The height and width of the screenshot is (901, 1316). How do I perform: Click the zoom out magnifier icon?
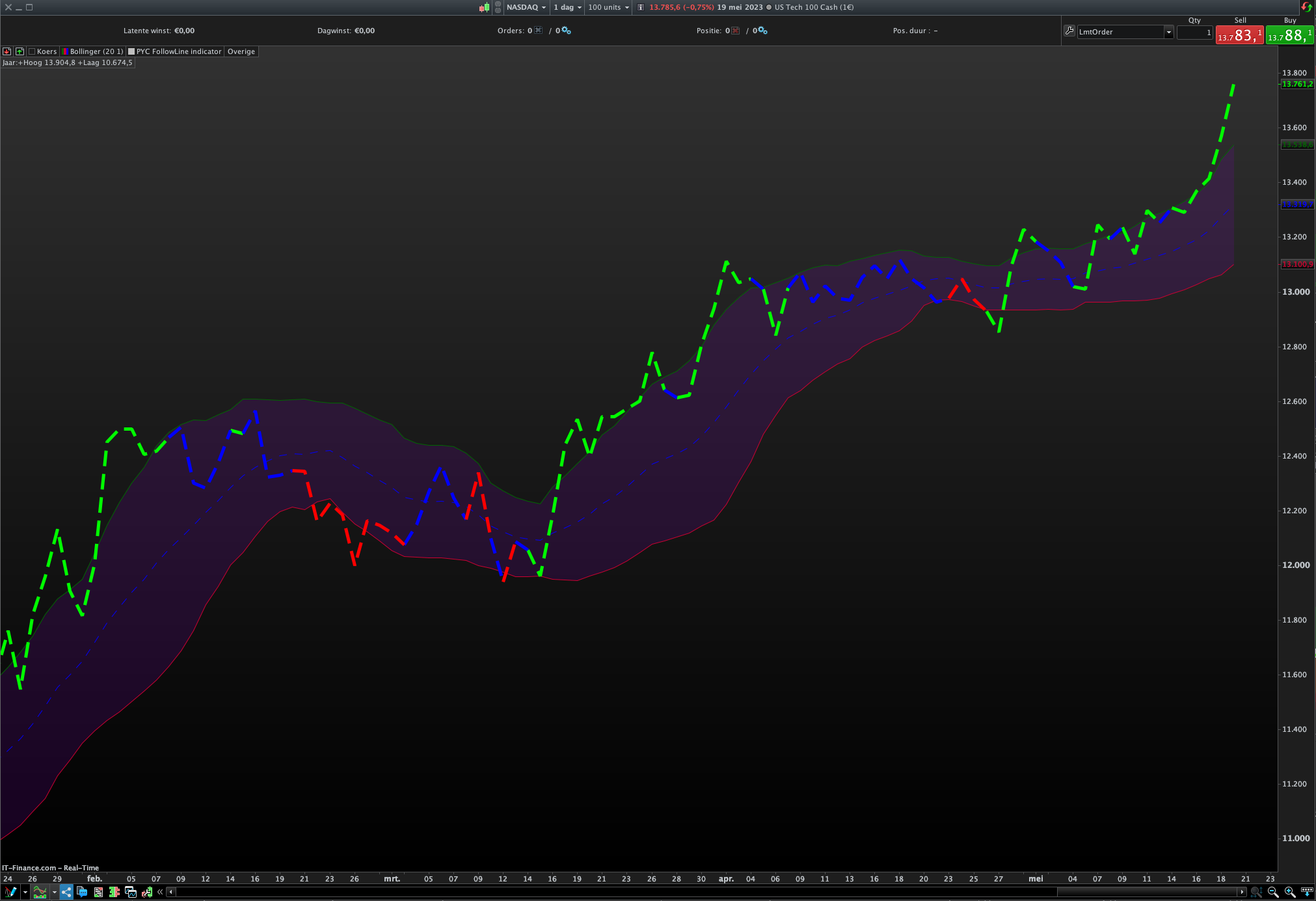tap(1273, 892)
